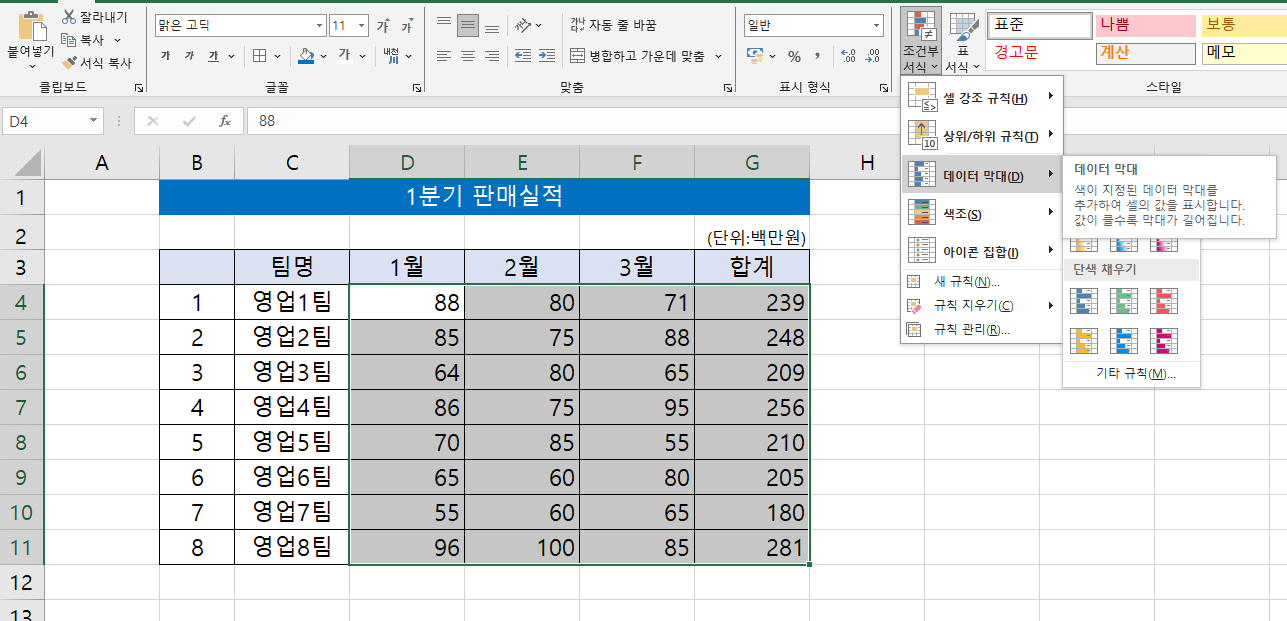Open Format as Table (표 서식)
The width and height of the screenshot is (1287, 621).
(962, 42)
